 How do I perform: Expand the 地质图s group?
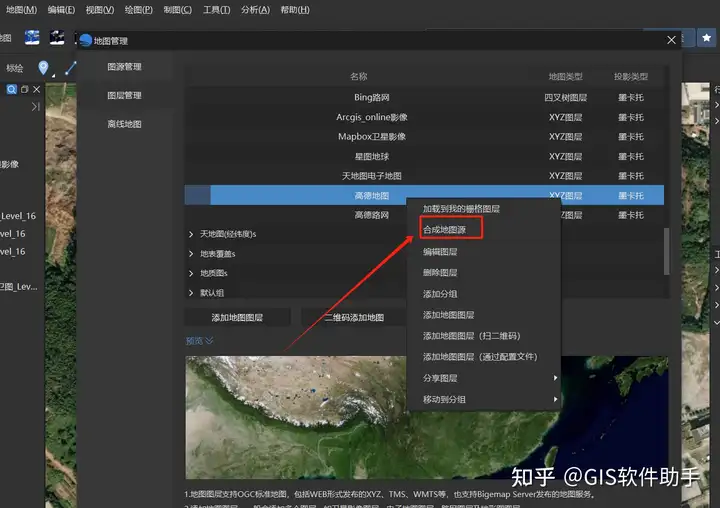click(x=191, y=273)
